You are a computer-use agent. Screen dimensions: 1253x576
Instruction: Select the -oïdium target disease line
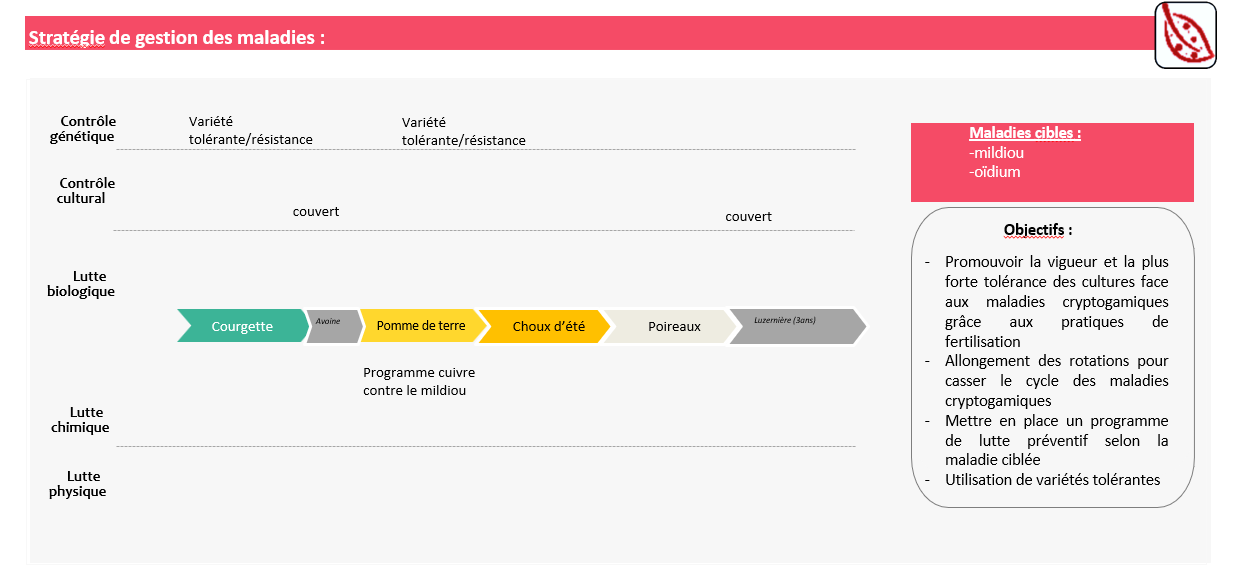pyautogui.click(x=994, y=172)
